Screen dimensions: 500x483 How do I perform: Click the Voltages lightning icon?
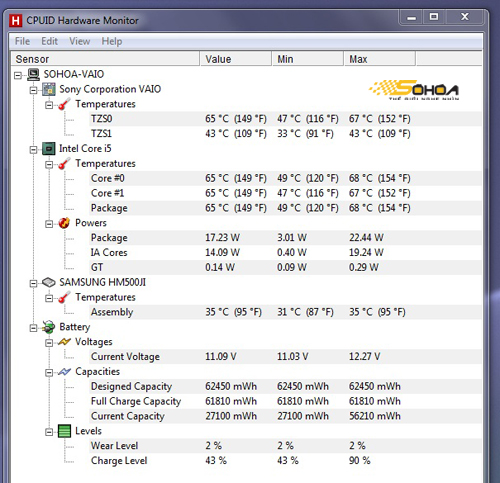[64, 342]
